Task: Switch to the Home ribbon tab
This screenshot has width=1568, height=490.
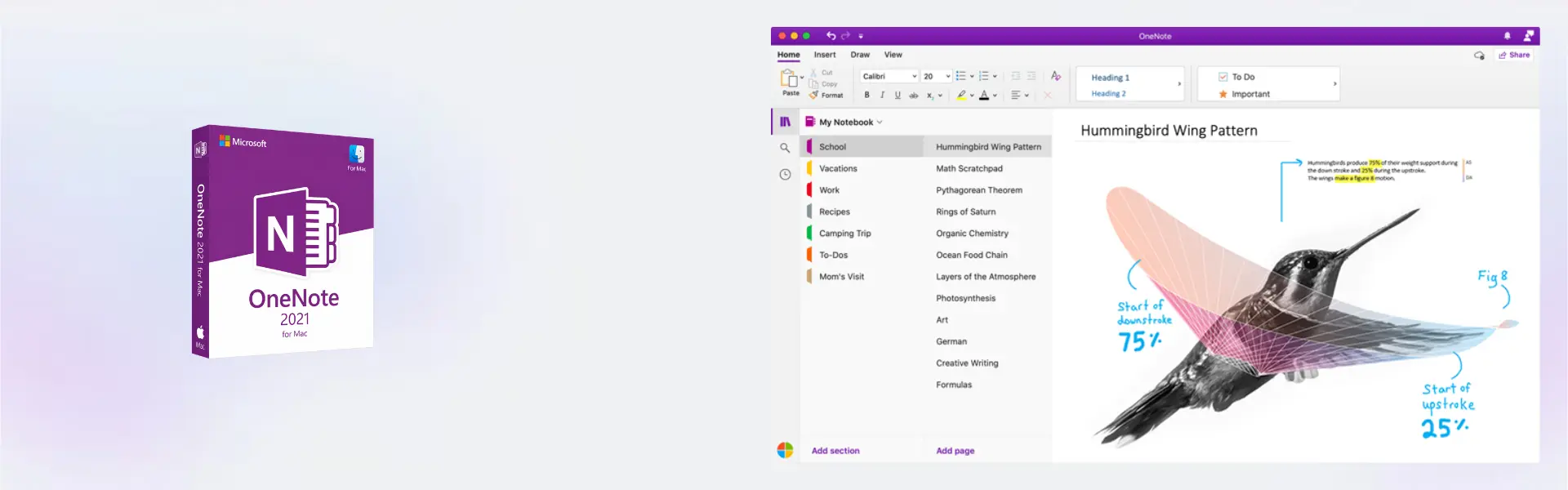Action: coord(788,55)
